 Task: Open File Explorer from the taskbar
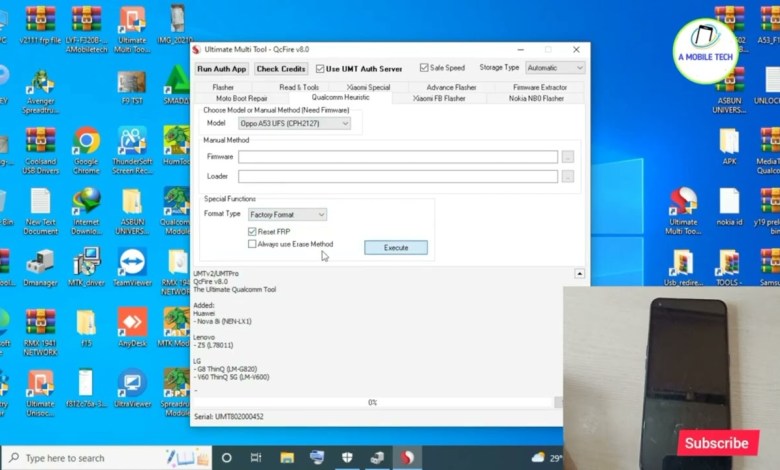287,458
